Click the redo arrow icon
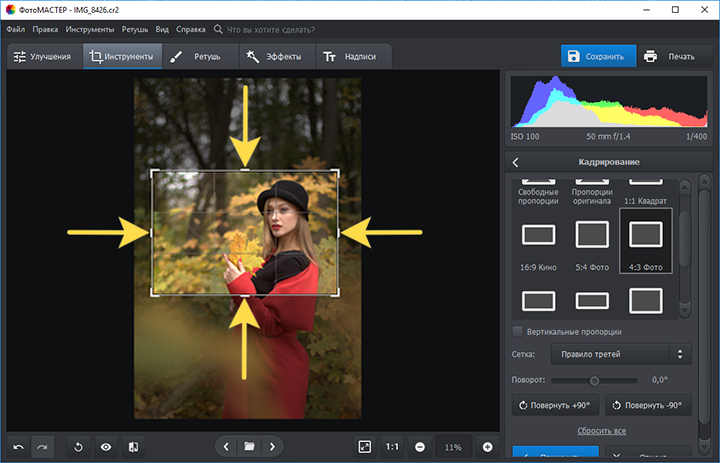The height and width of the screenshot is (463, 720). point(42,447)
